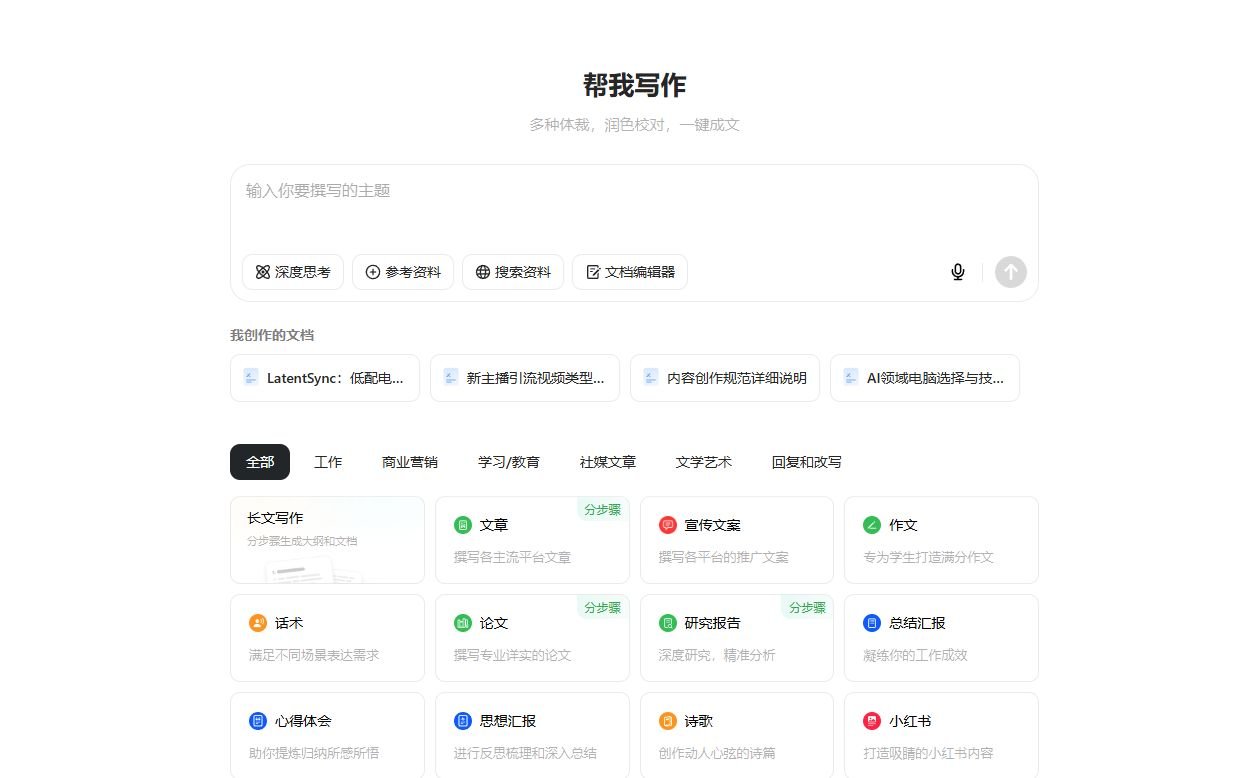Open the 文档编辑器 document editor
The image size is (1253, 778).
click(630, 272)
